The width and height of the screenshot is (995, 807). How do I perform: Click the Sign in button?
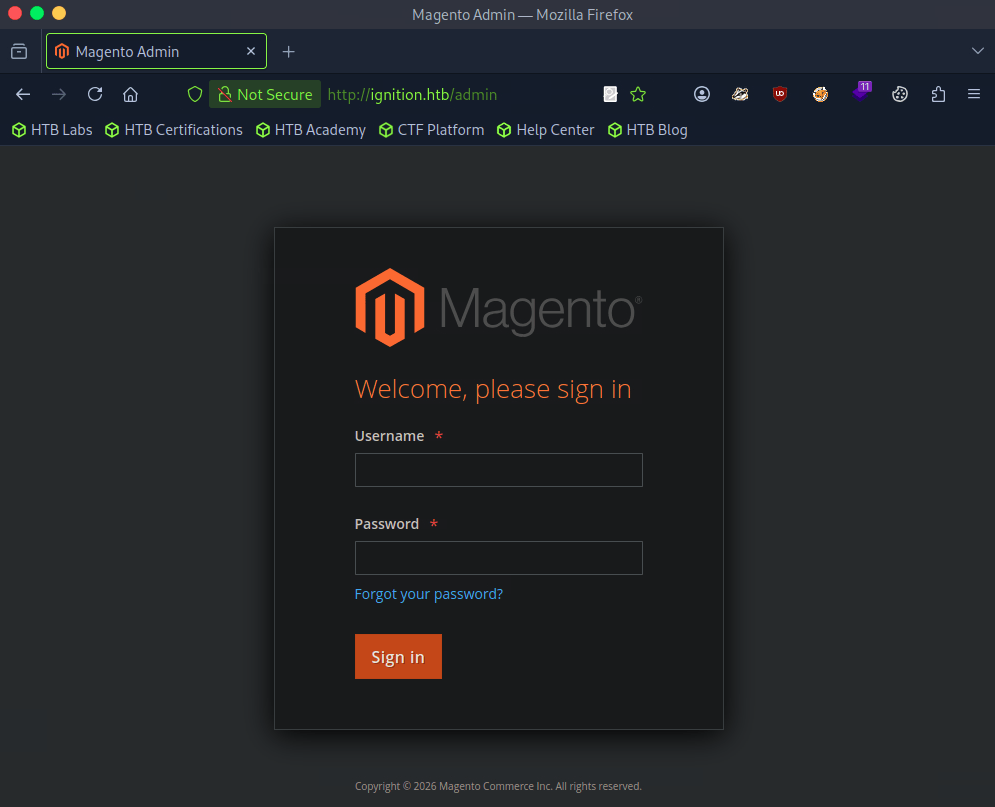(398, 657)
